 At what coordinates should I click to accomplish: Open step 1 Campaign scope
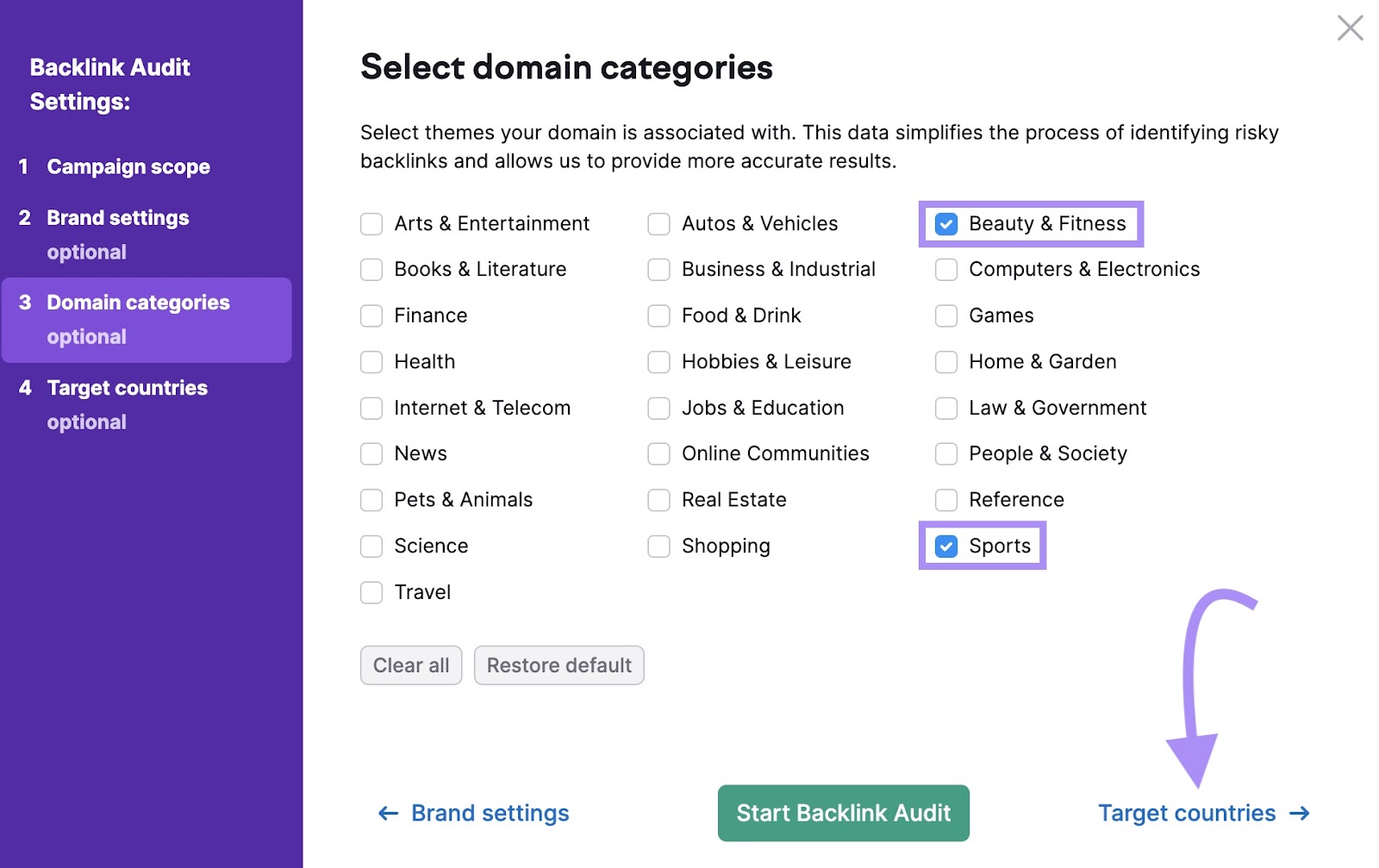tap(128, 166)
